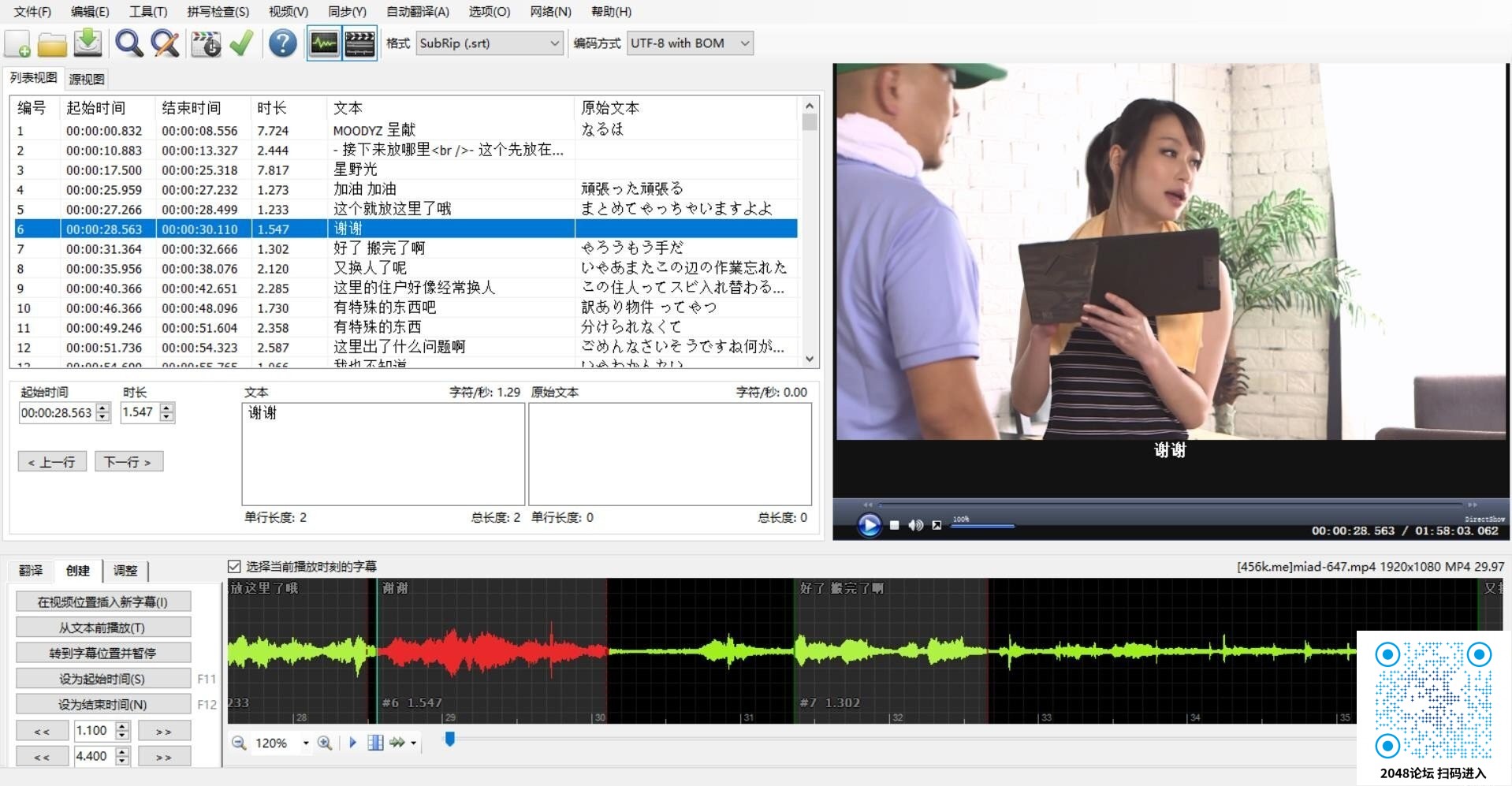Screen dimensions: 1512x786
Task: Select subtitle row 7 好了 搬完了啊
Action: pyautogui.click(x=403, y=248)
